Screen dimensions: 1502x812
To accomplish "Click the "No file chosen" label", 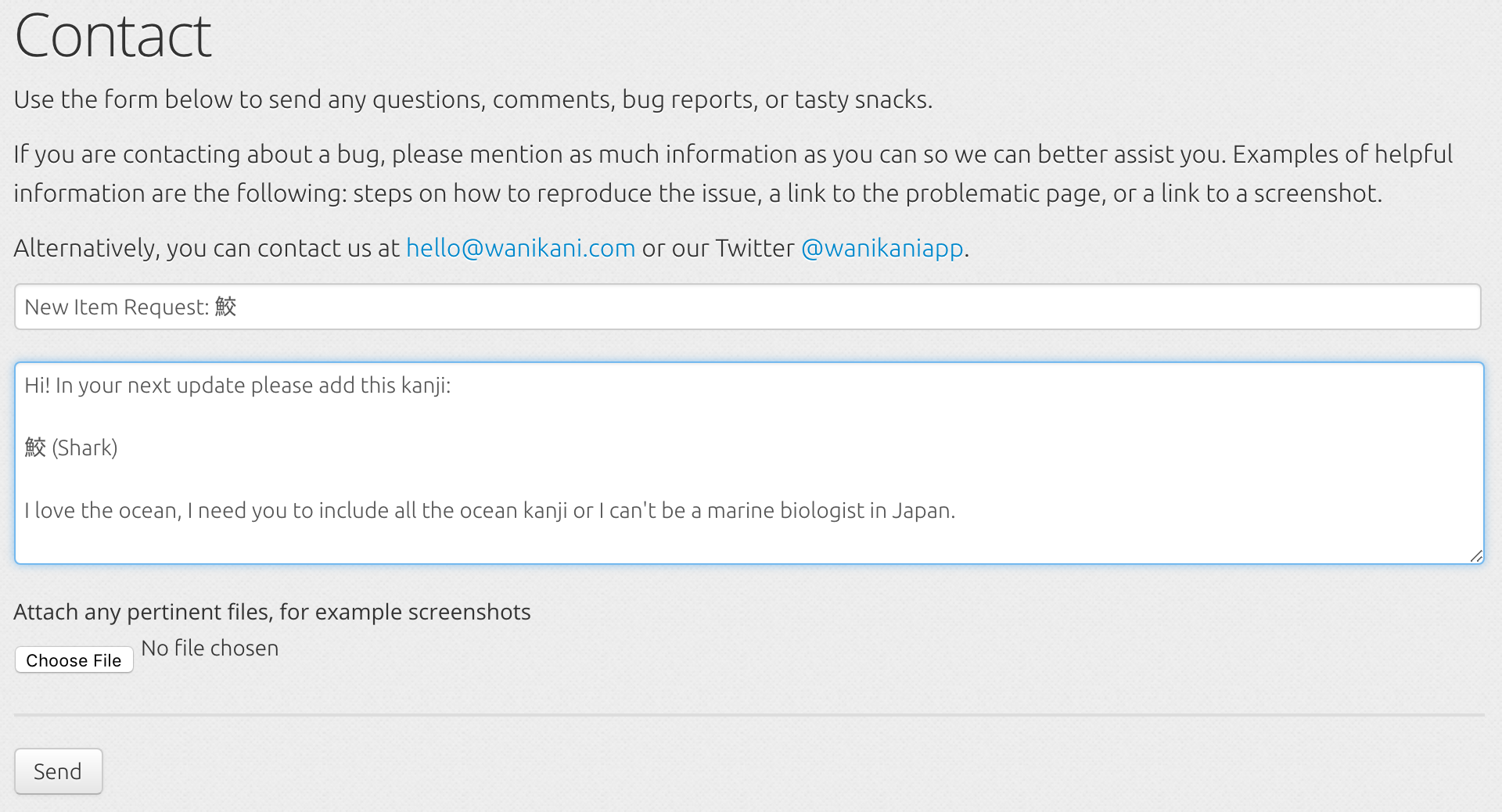I will click(210, 649).
